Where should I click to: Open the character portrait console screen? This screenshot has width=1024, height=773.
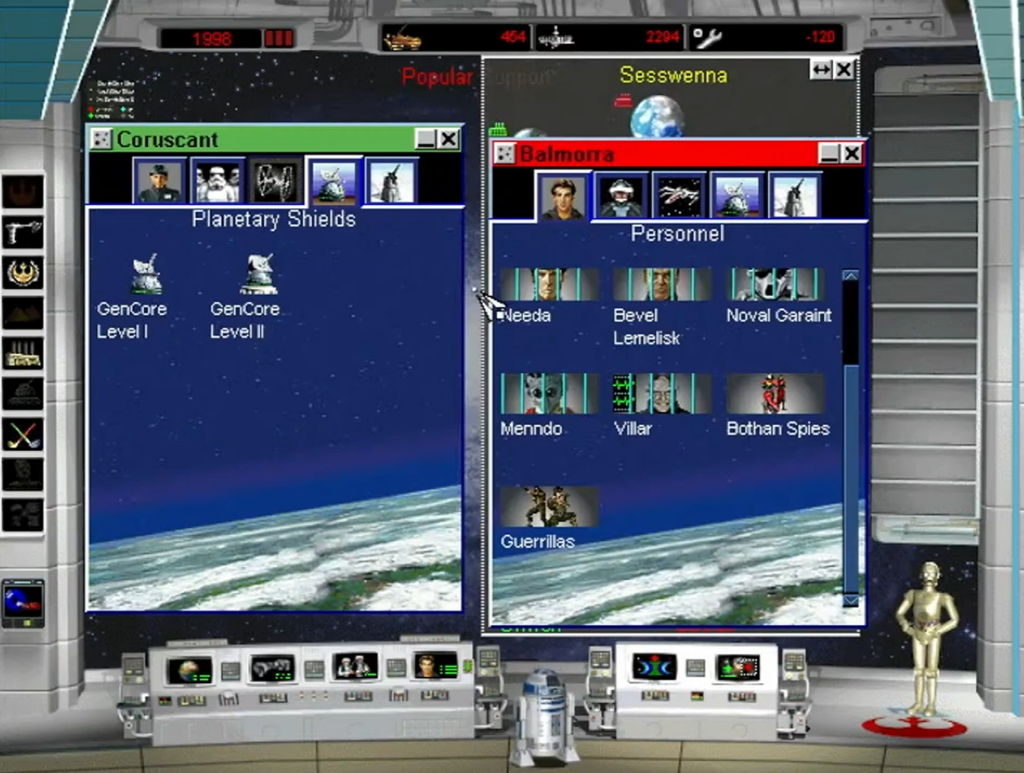(436, 666)
